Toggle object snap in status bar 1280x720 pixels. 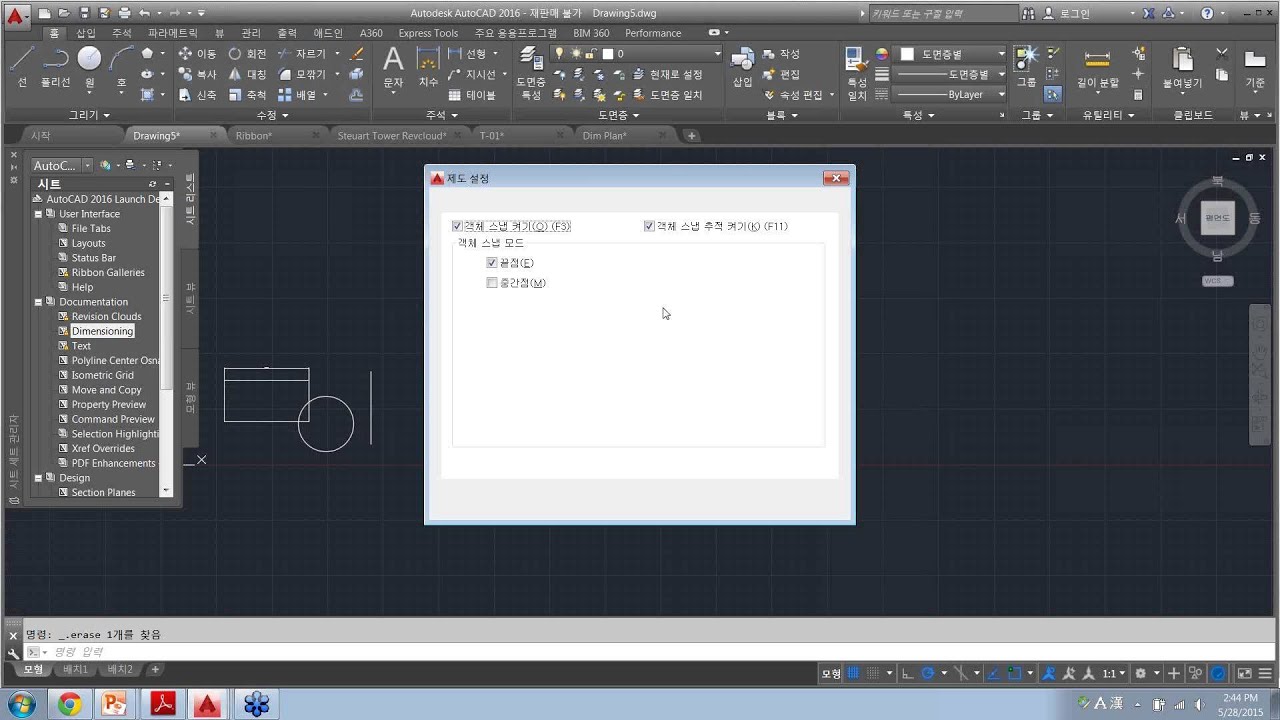[x=1014, y=673]
